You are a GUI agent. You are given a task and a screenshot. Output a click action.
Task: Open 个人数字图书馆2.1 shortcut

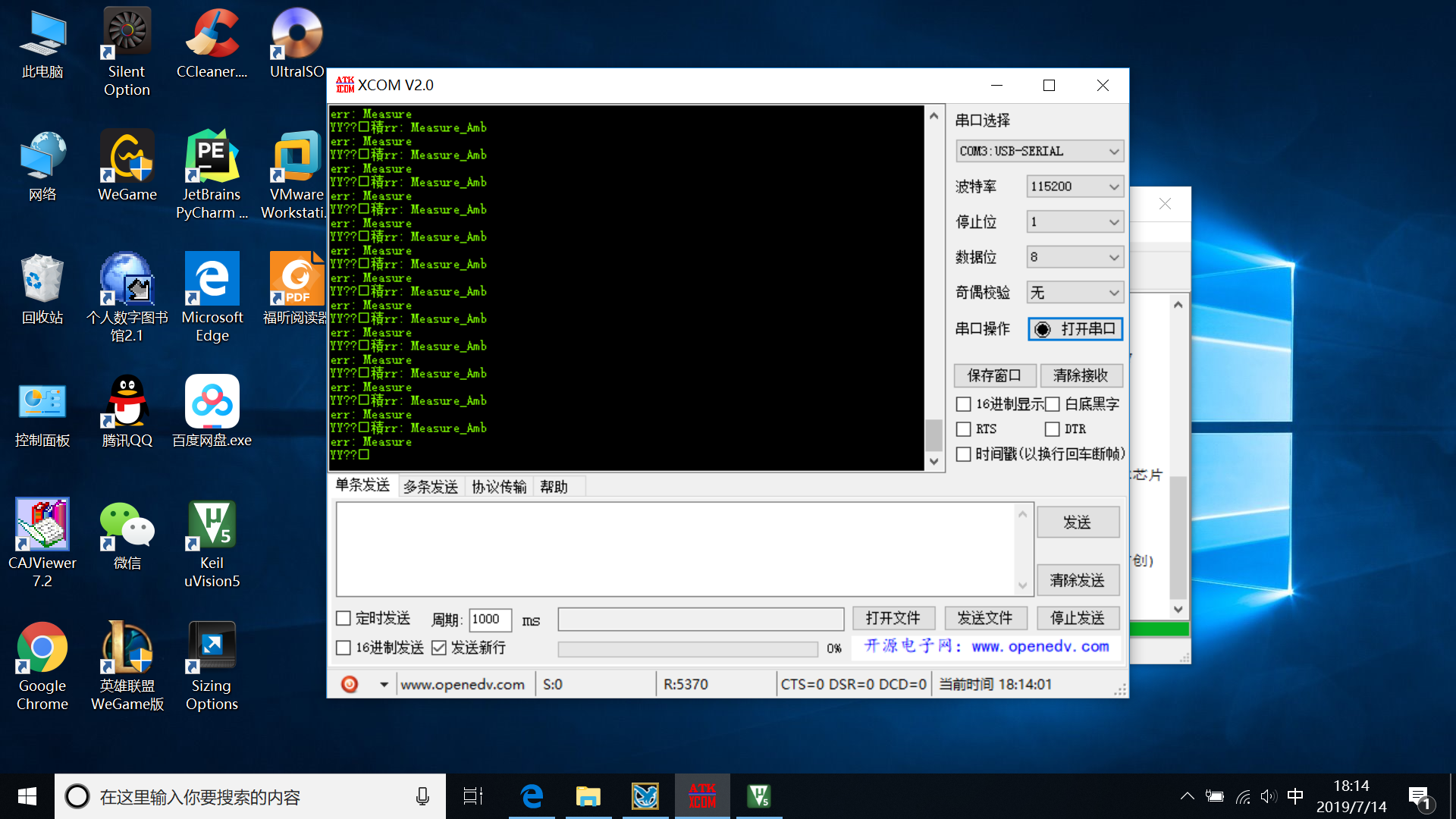pyautogui.click(x=127, y=298)
